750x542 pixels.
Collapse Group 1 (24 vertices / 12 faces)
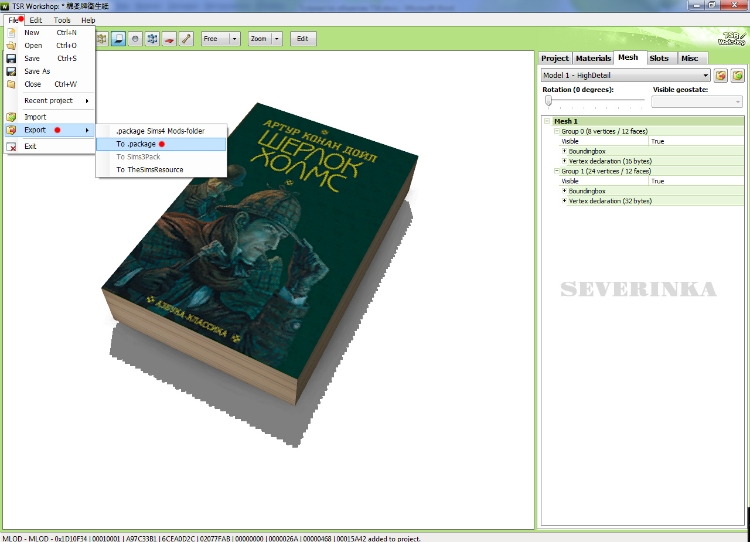(557, 171)
